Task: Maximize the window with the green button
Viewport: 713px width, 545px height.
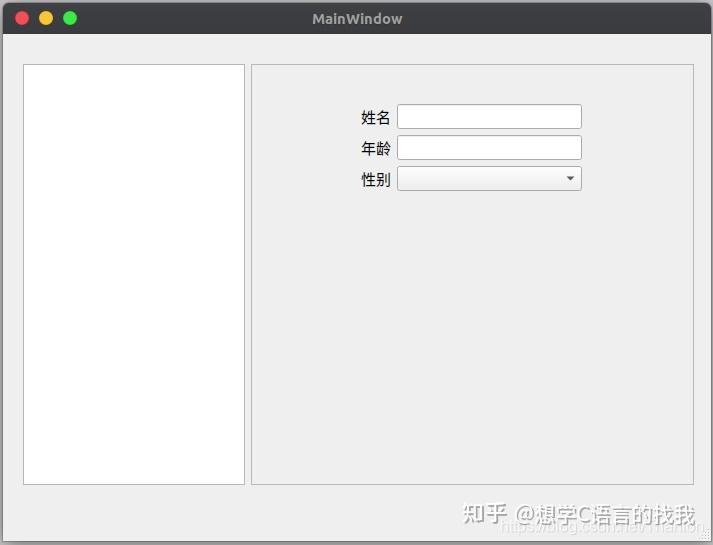Action: [70, 18]
